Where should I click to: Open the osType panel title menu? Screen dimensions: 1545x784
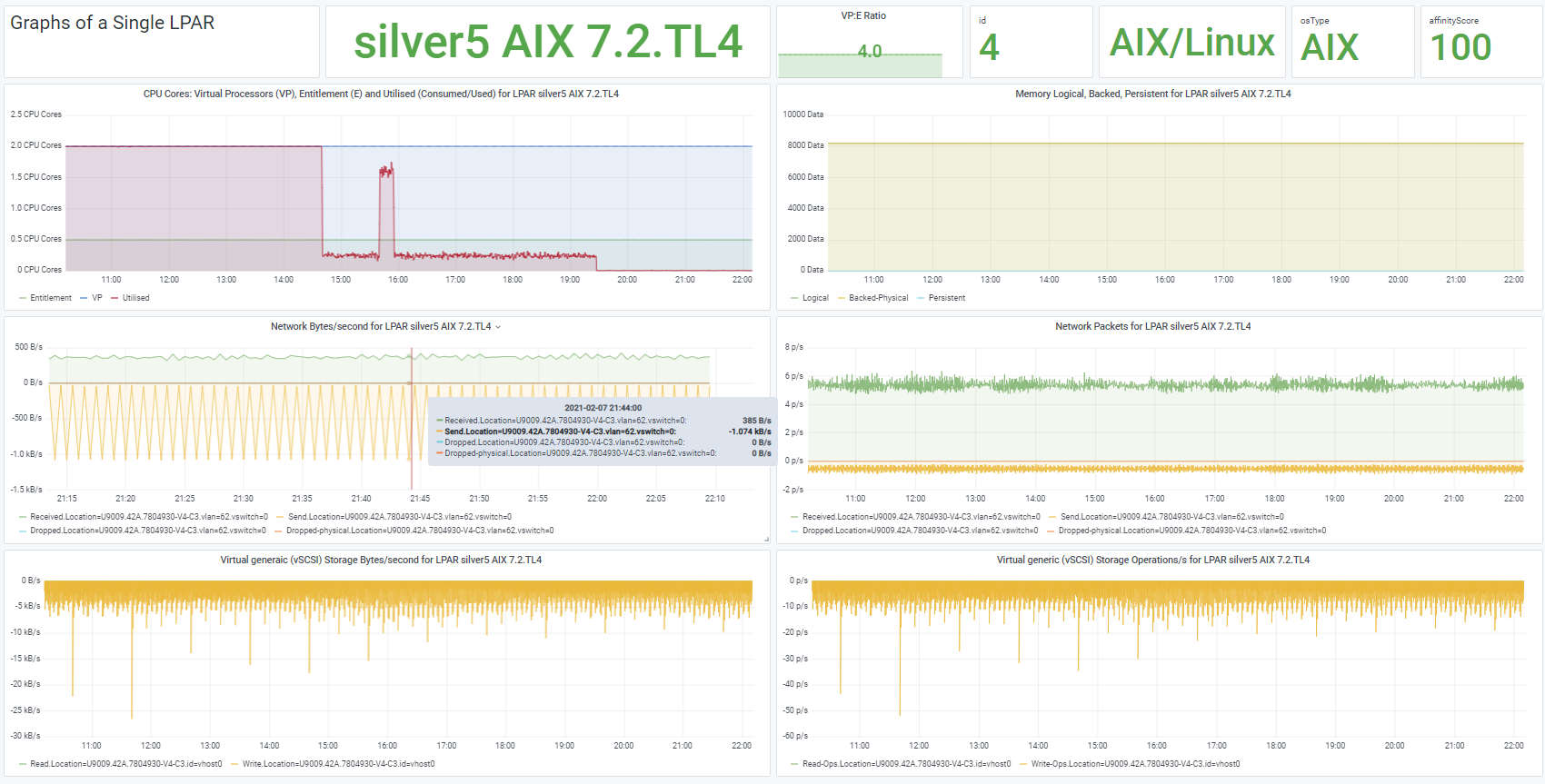(1314, 21)
